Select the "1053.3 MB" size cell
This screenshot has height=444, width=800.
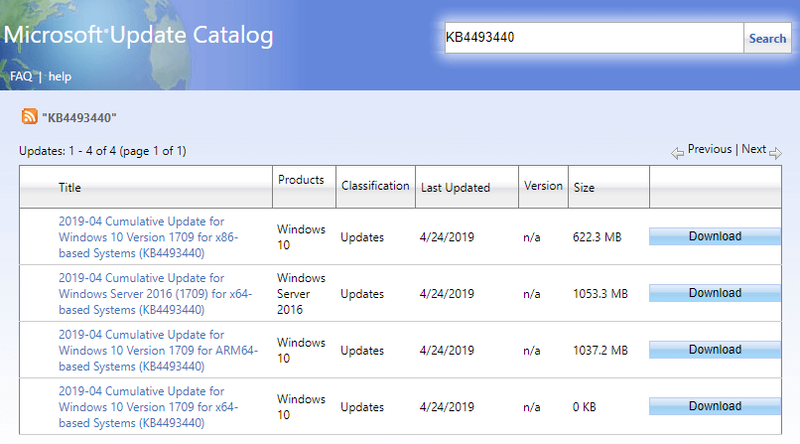600,294
